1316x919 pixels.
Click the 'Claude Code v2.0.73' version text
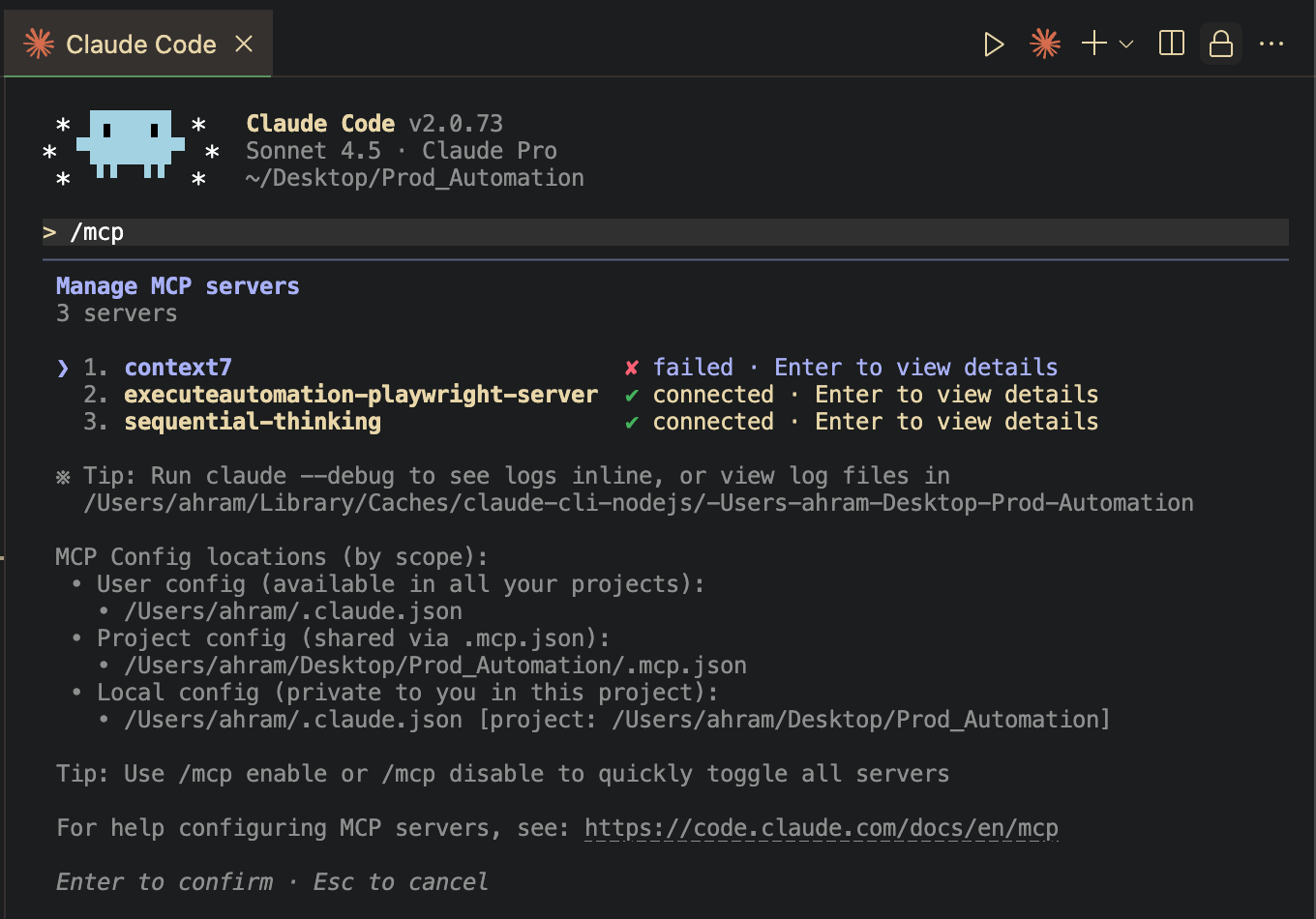374,124
